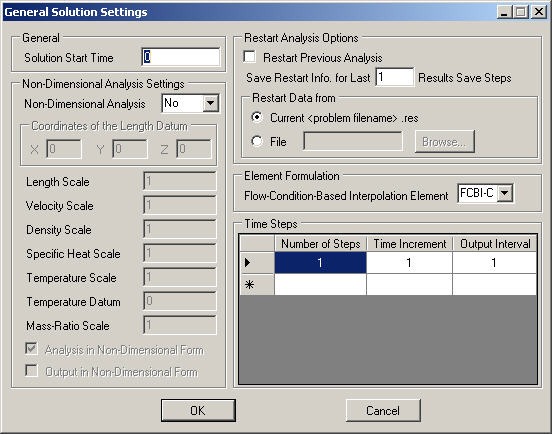
Task: Close the General Solution Settings dialog
Action: click(539, 12)
